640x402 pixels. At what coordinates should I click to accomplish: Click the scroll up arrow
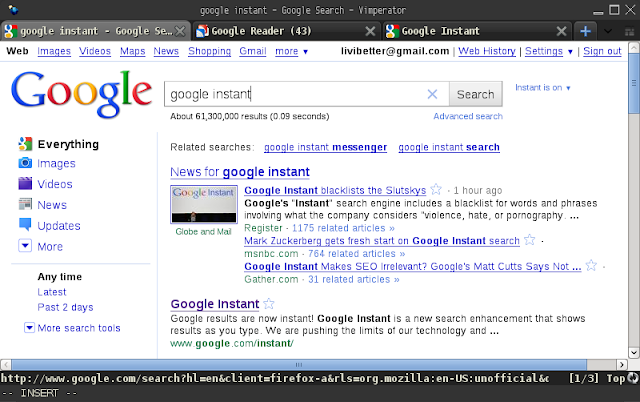click(x=634, y=47)
